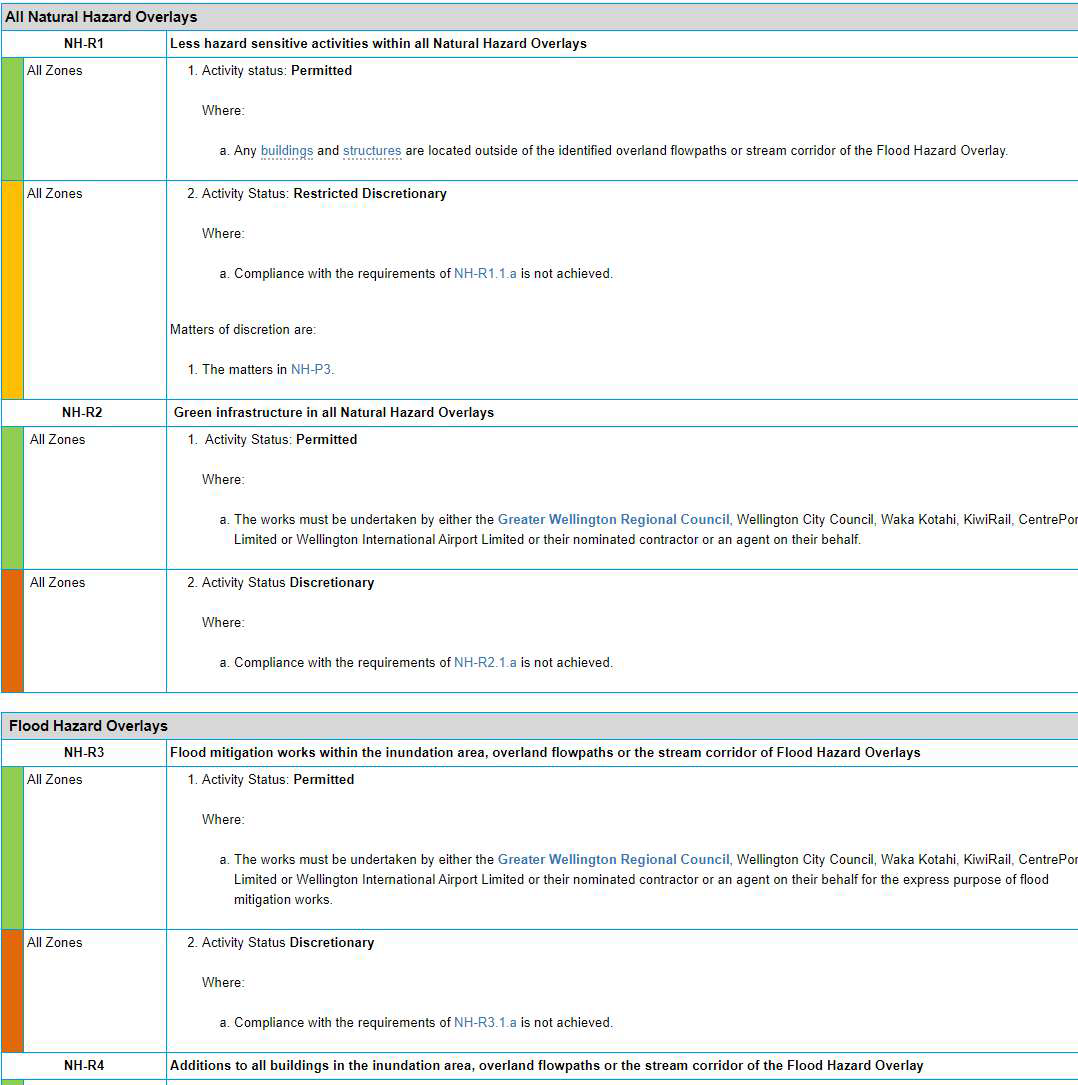Screen dimensions: 1078x1085
Task: Open the "buildings" definition link
Action: point(286,151)
